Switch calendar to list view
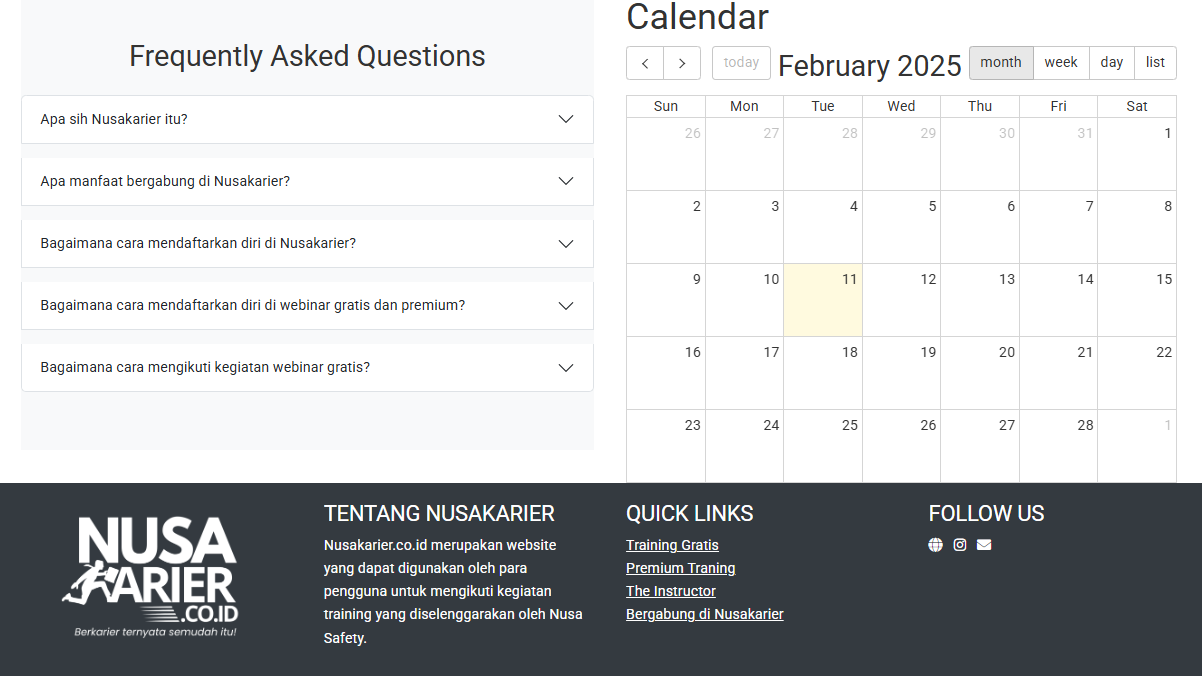1202x676 pixels. point(1155,63)
